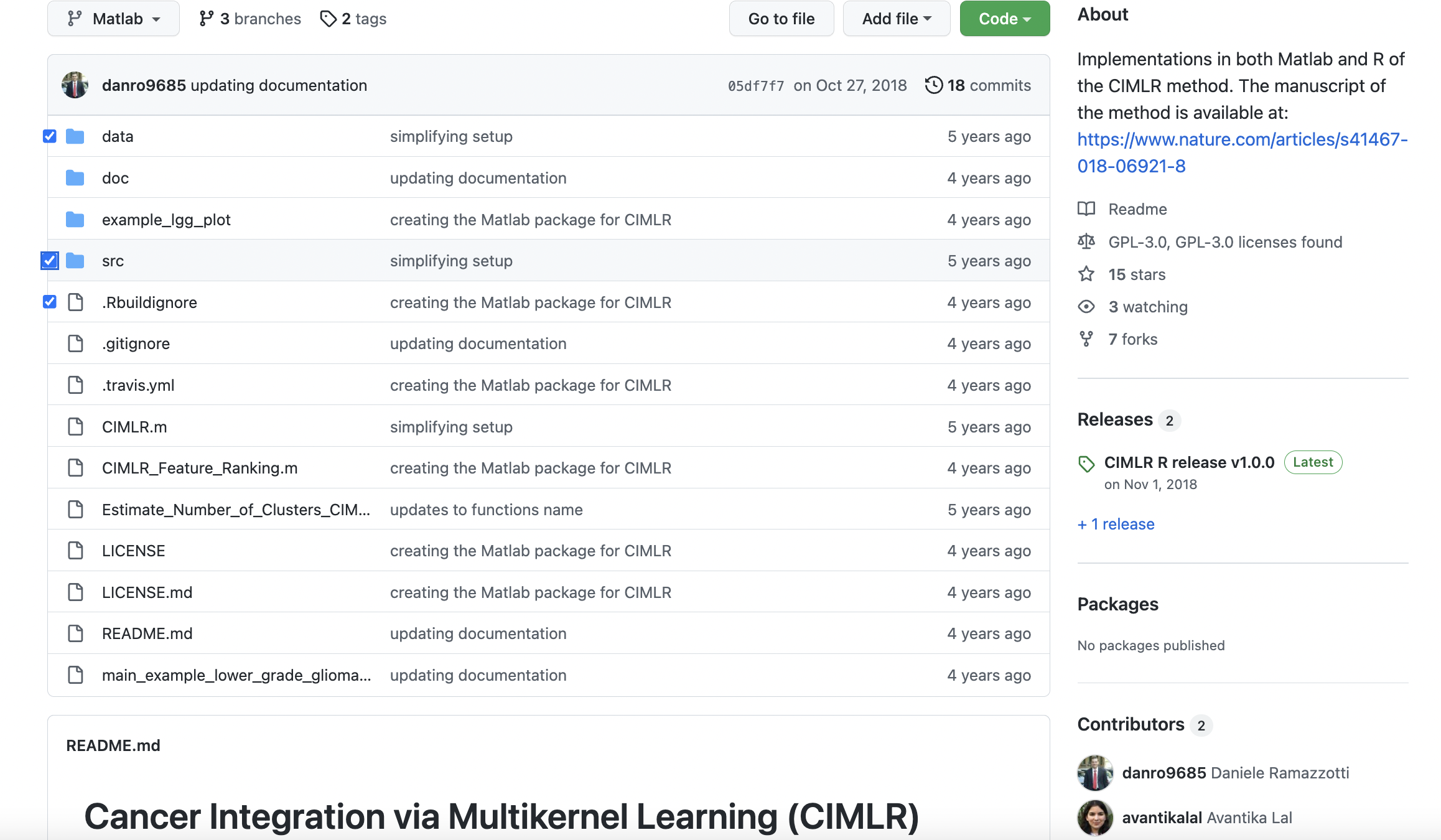Click the stars star icon
This screenshot has height=840, width=1441.
coord(1086,274)
